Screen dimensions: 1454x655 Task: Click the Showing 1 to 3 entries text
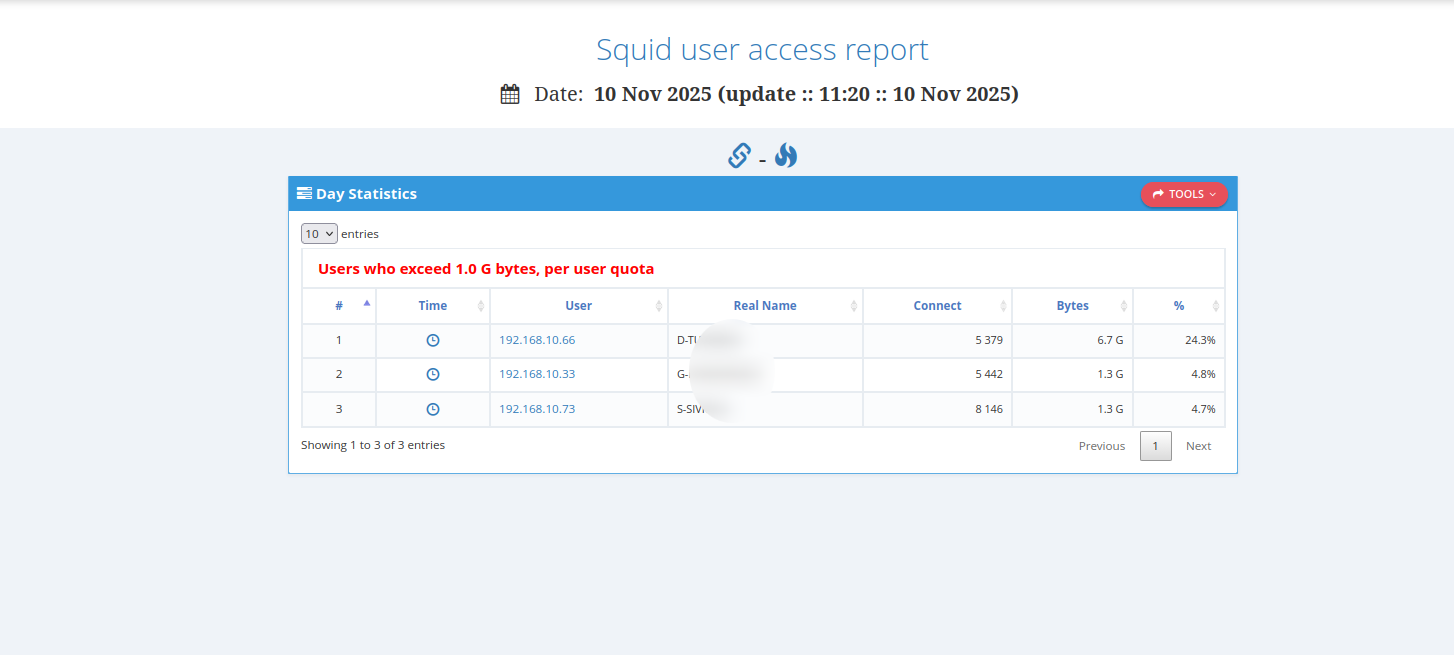[x=373, y=445]
